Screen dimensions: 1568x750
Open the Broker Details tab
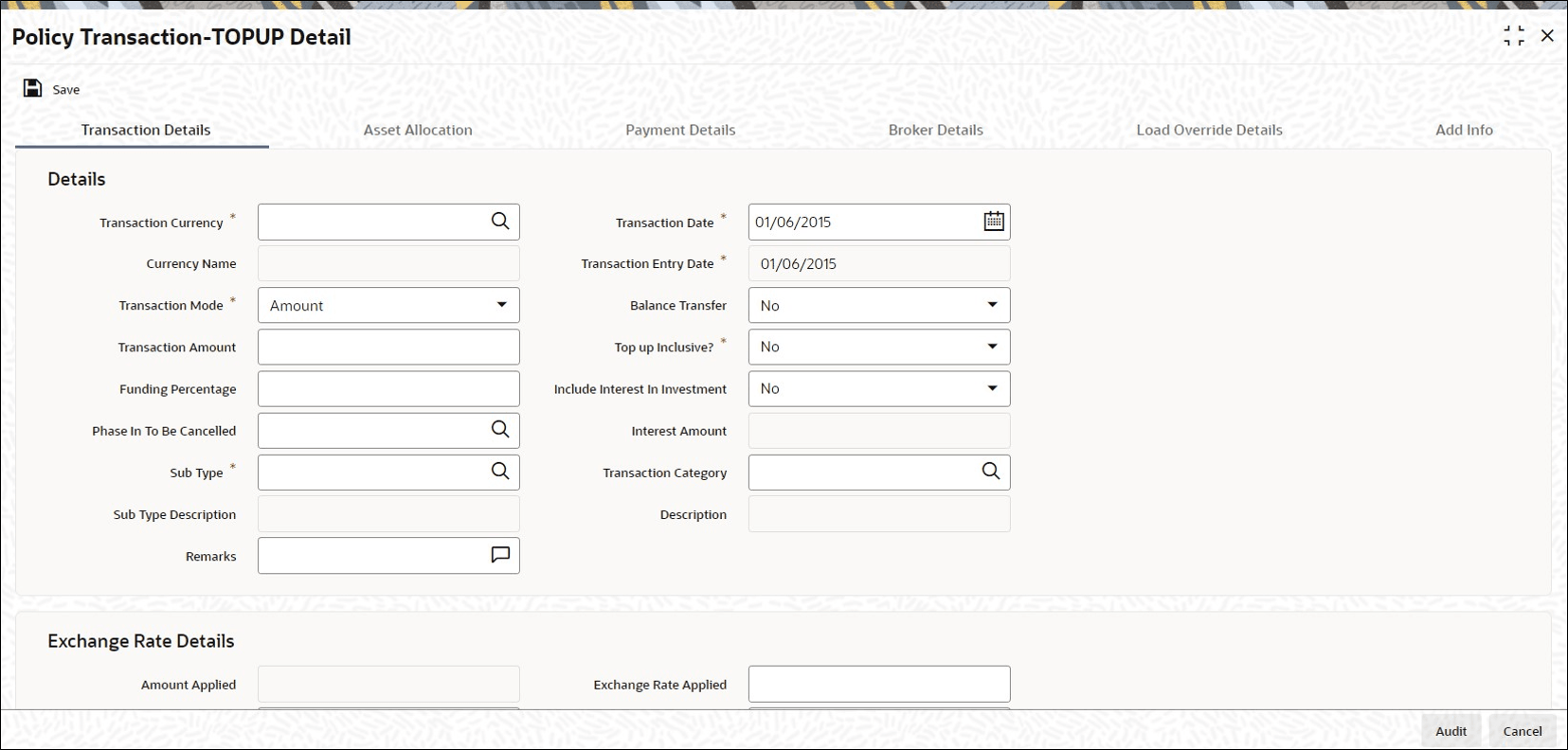click(x=936, y=130)
